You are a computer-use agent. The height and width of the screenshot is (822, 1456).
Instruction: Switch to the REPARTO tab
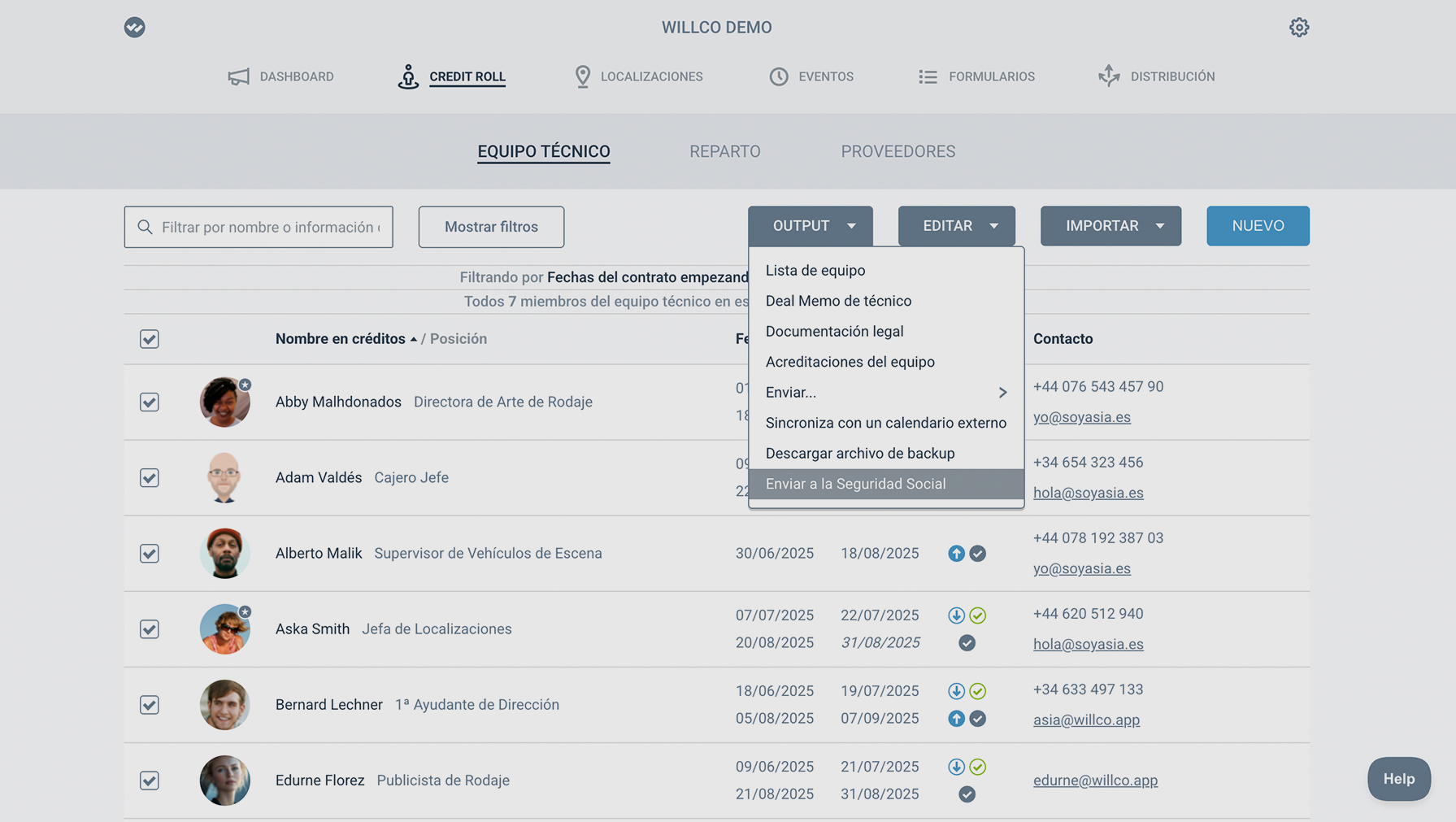coord(724,151)
